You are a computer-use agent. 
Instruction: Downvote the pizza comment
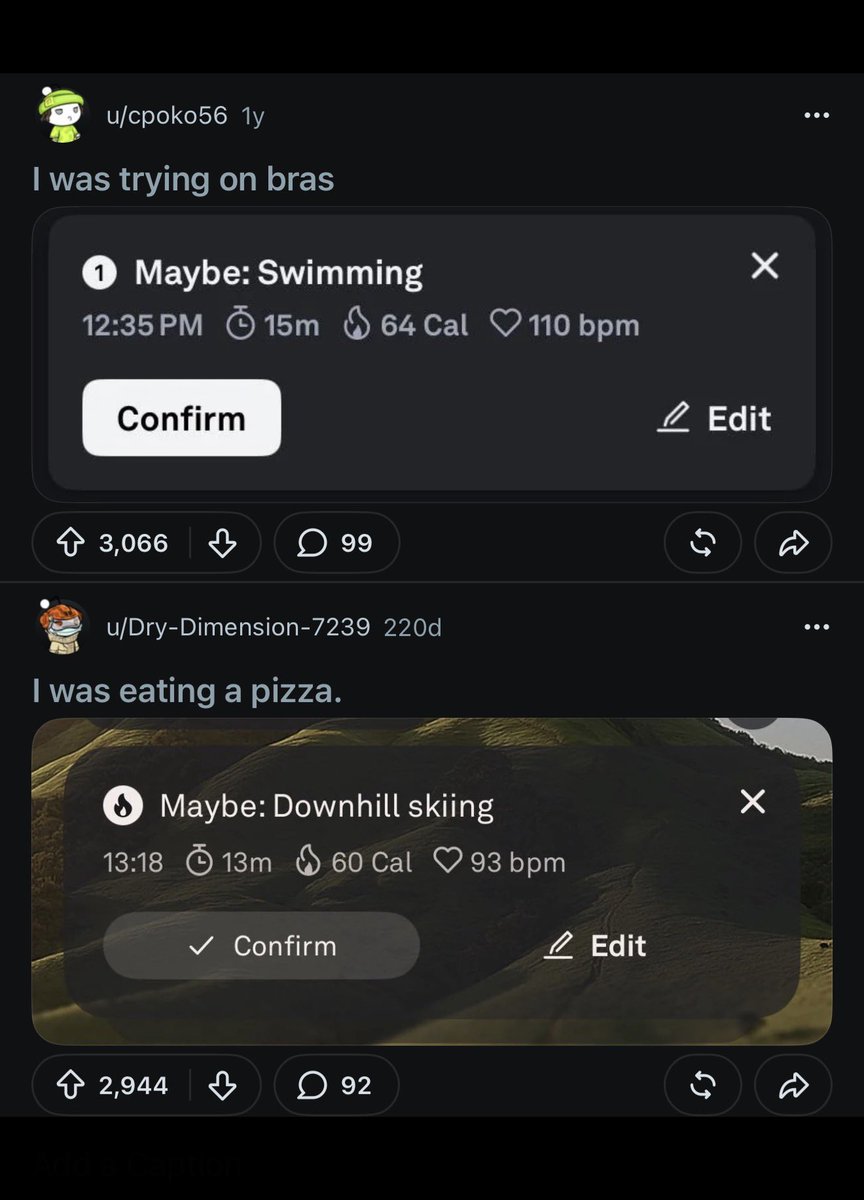[222, 1085]
